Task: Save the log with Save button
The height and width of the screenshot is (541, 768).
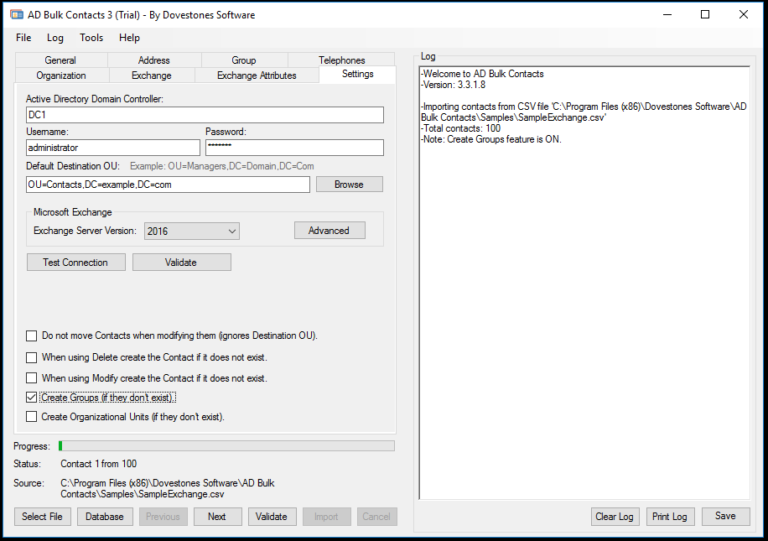Action: 725,516
